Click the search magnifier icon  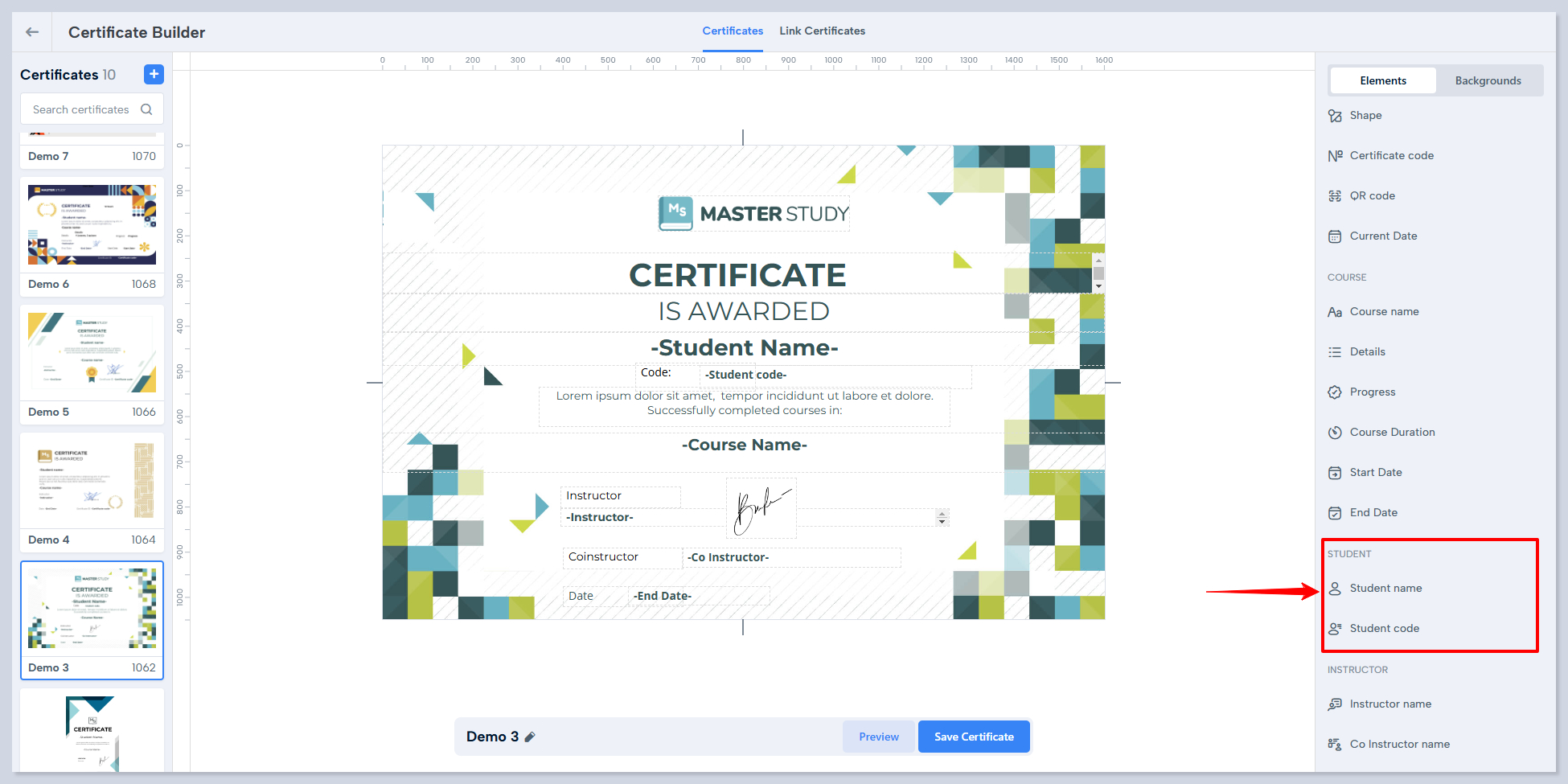pos(146,109)
